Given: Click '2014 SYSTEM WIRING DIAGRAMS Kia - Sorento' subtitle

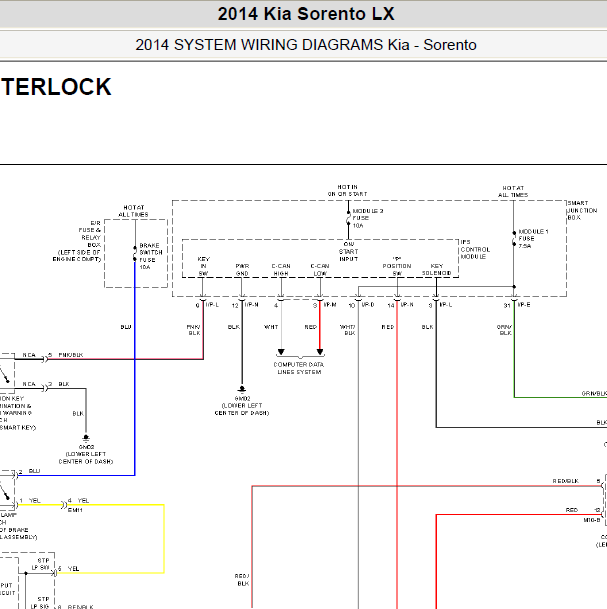Looking at the screenshot, I should click(306, 45).
